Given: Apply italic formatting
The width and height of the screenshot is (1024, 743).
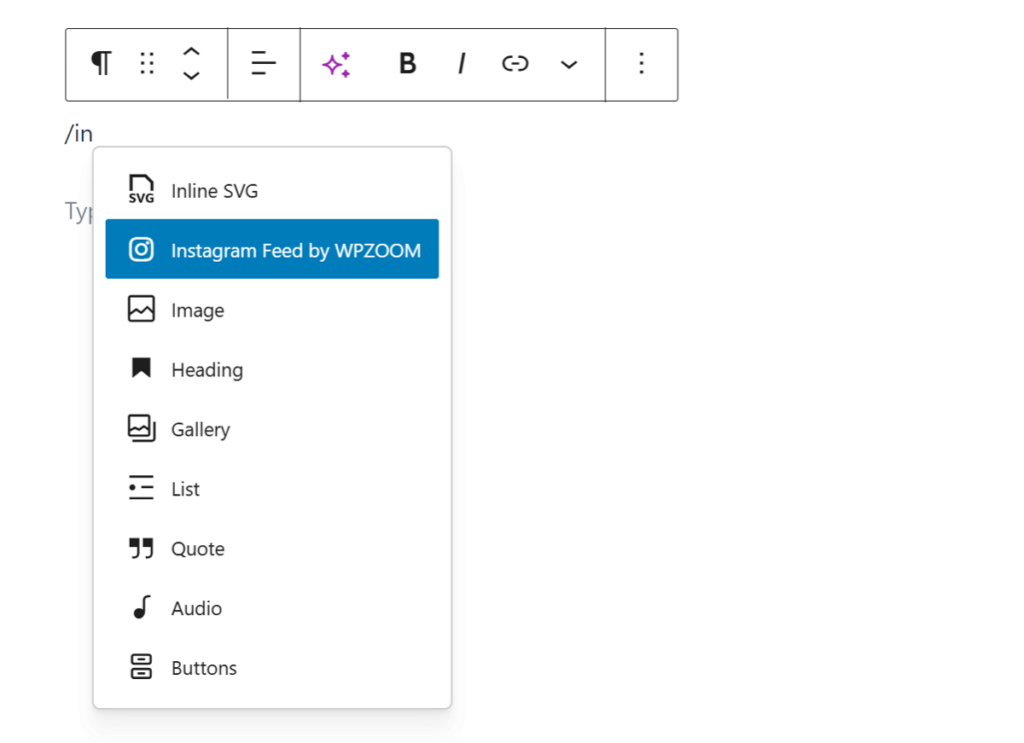Looking at the screenshot, I should click(x=461, y=63).
